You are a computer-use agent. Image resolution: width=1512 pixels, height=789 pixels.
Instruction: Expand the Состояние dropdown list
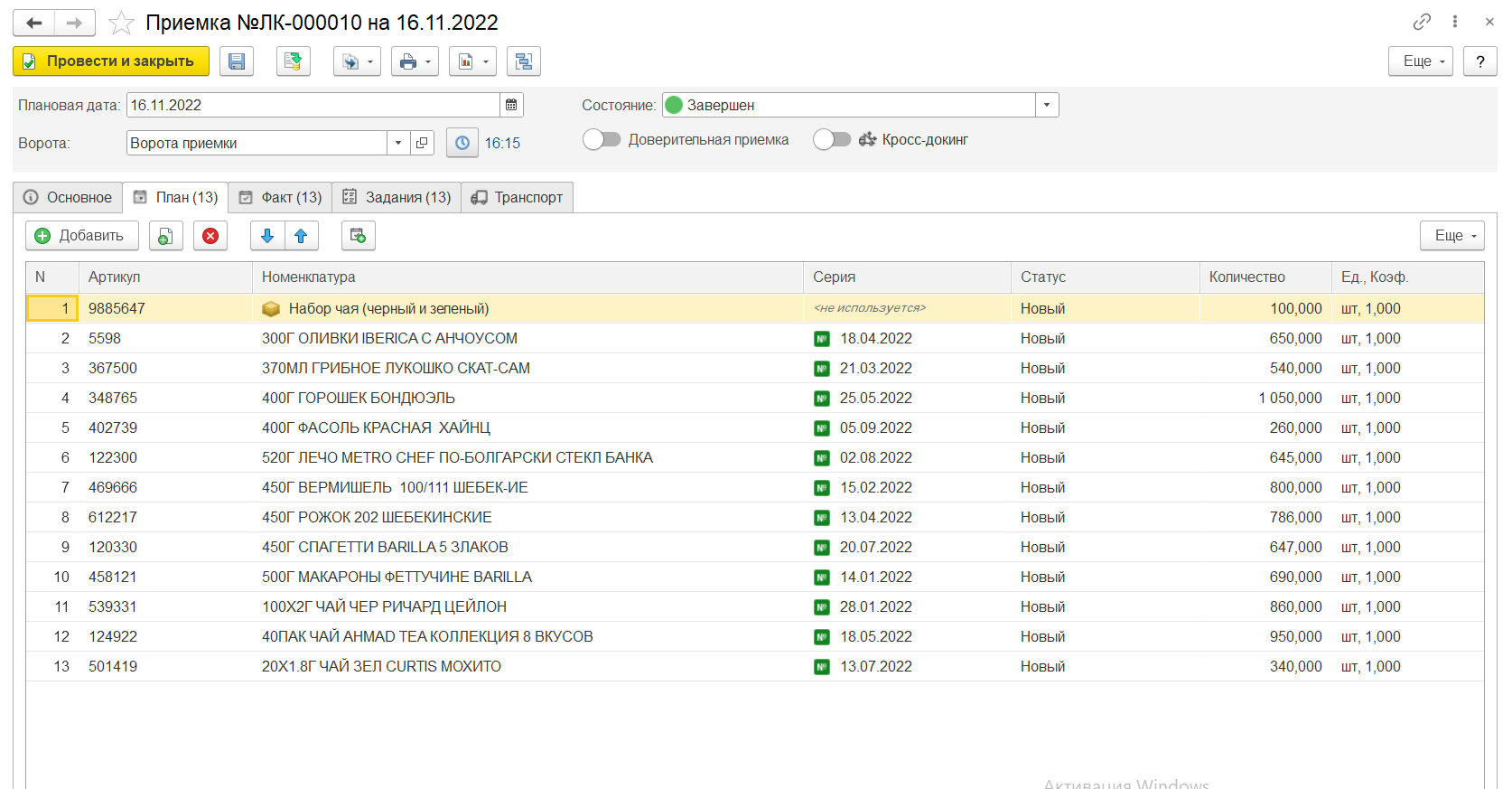coord(1047,105)
